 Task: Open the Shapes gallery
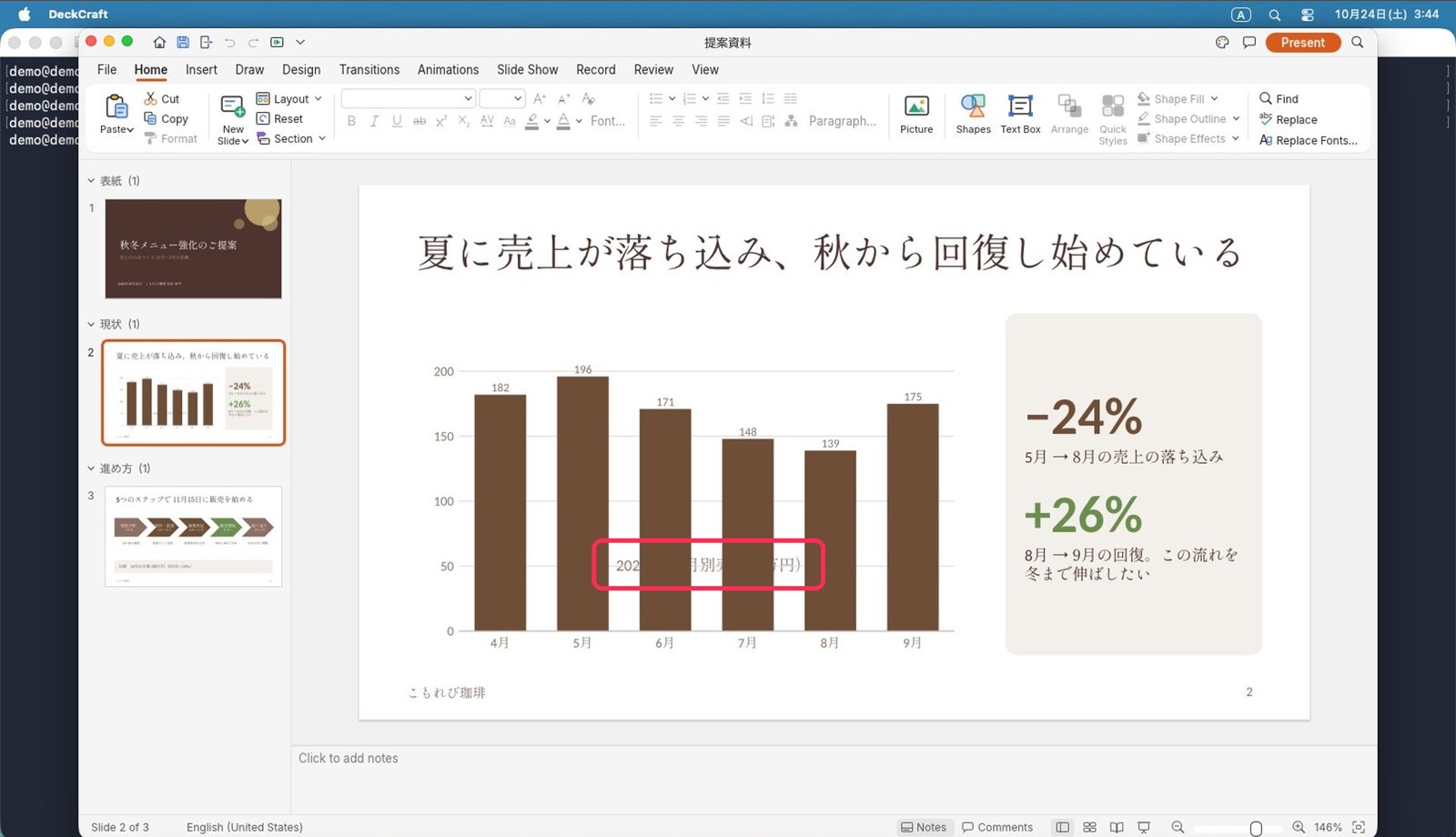coord(973,115)
